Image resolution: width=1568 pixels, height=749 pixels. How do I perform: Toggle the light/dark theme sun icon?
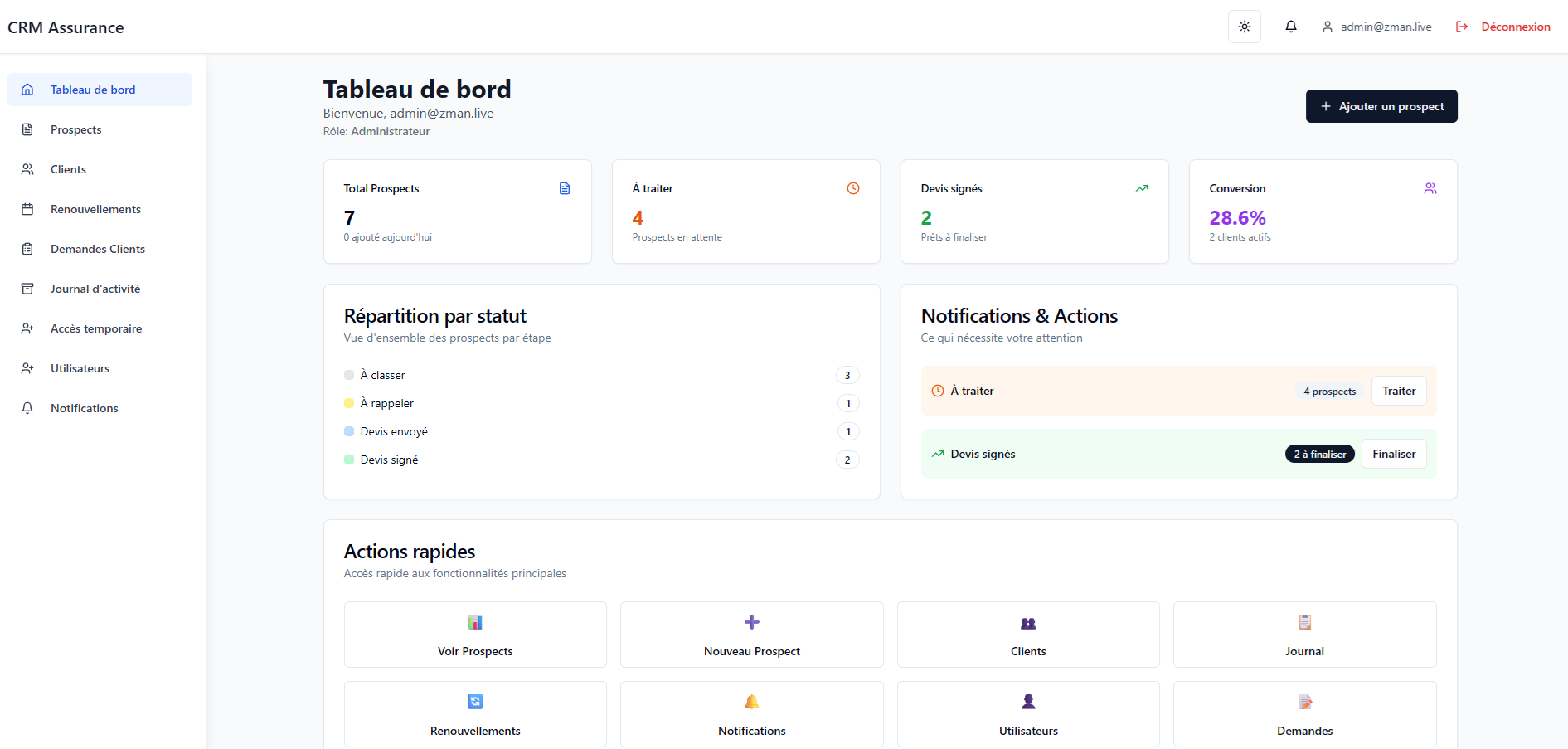pyautogui.click(x=1244, y=27)
